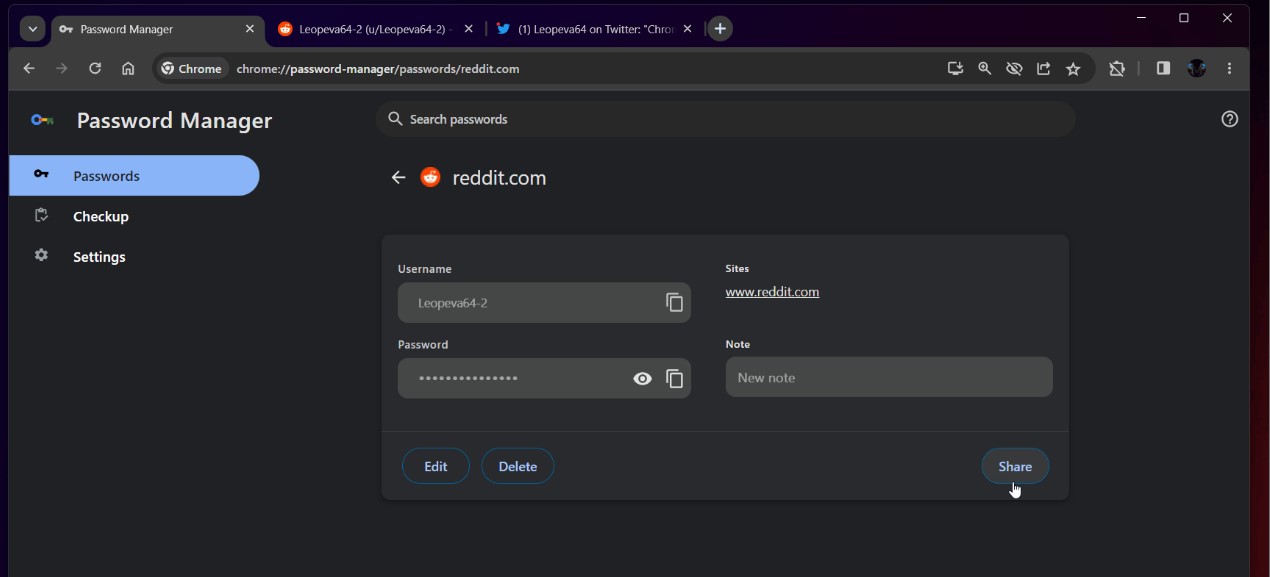Click the reddit.com page heading
1270x577 pixels.
click(499, 178)
